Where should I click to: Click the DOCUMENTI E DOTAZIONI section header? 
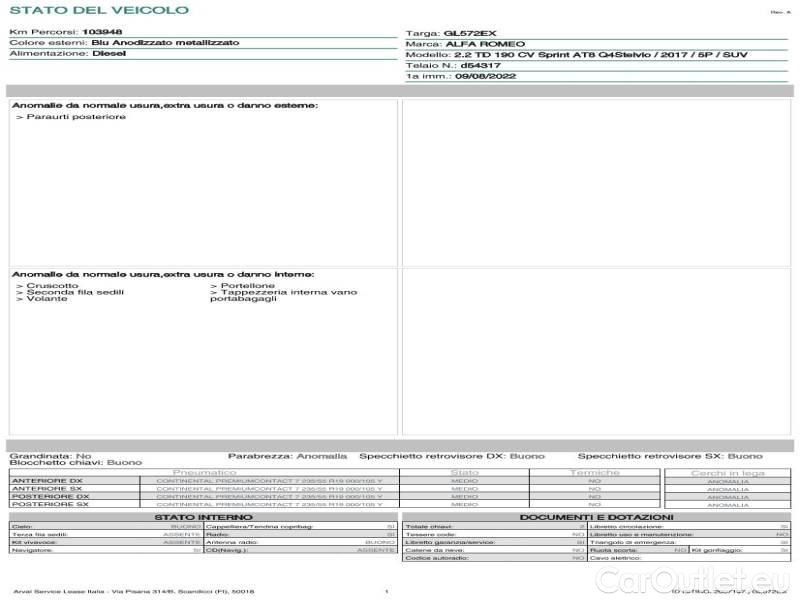596,517
